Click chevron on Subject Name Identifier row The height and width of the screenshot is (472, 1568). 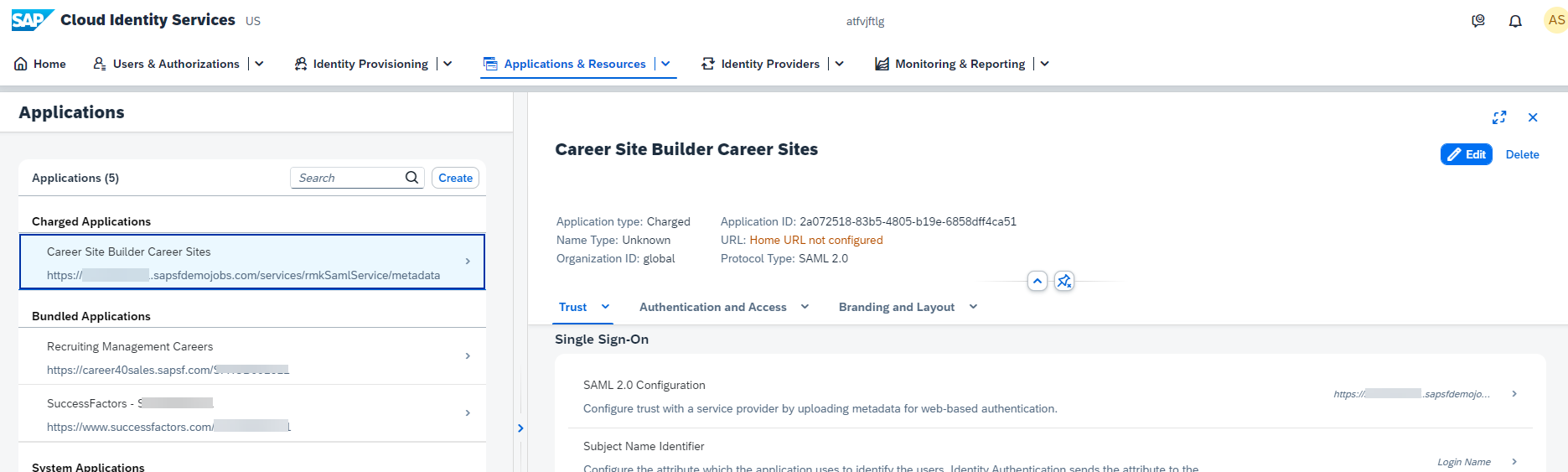click(x=1514, y=462)
